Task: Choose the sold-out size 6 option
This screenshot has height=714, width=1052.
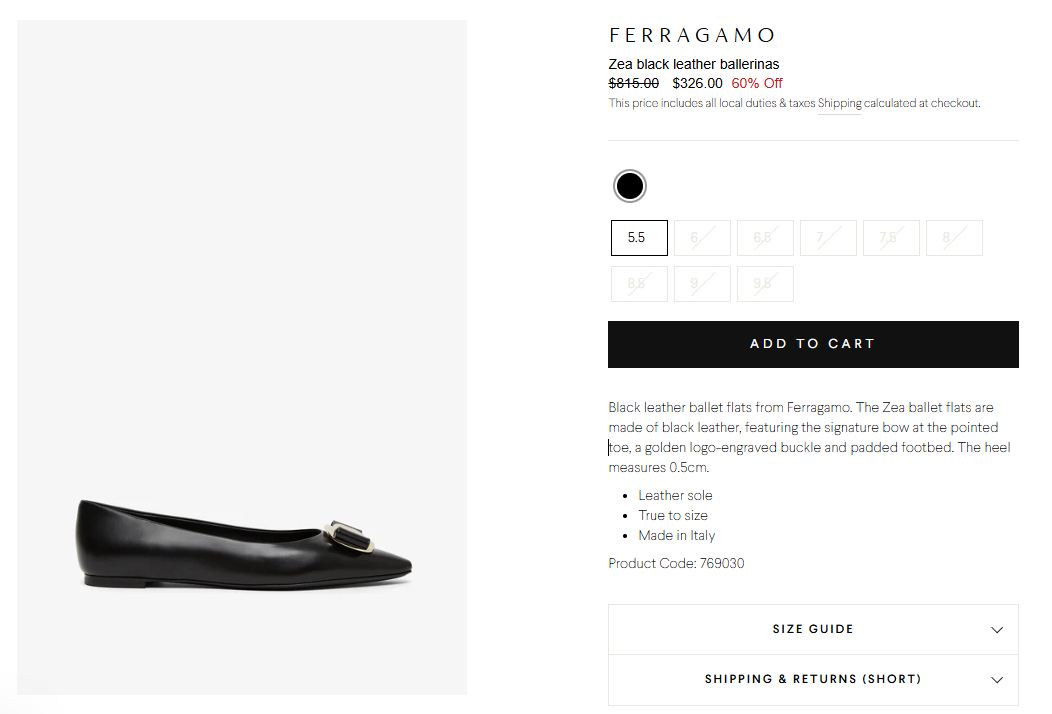Action: (702, 238)
